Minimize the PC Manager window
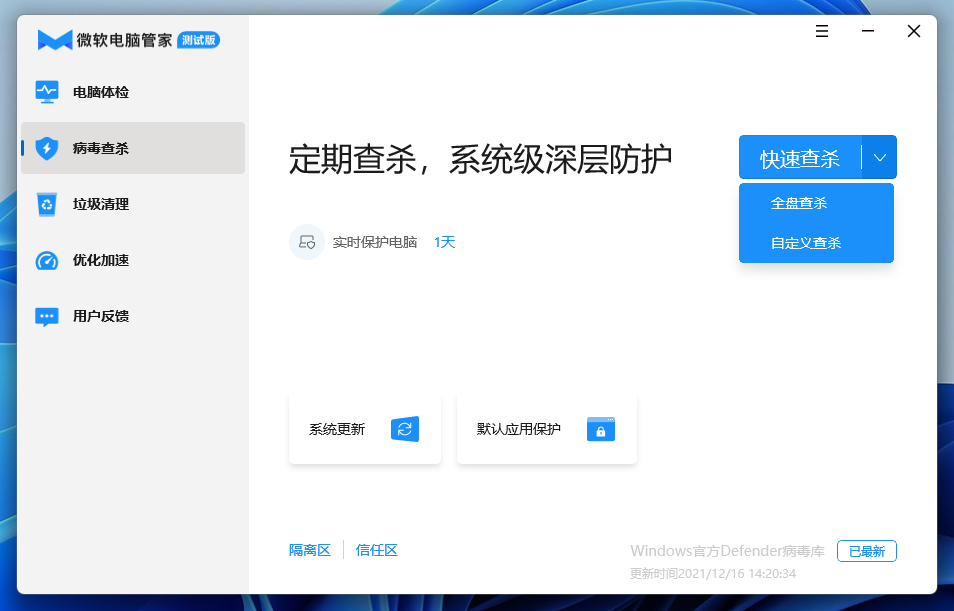Screen dimensions: 954x611 pos(868,31)
